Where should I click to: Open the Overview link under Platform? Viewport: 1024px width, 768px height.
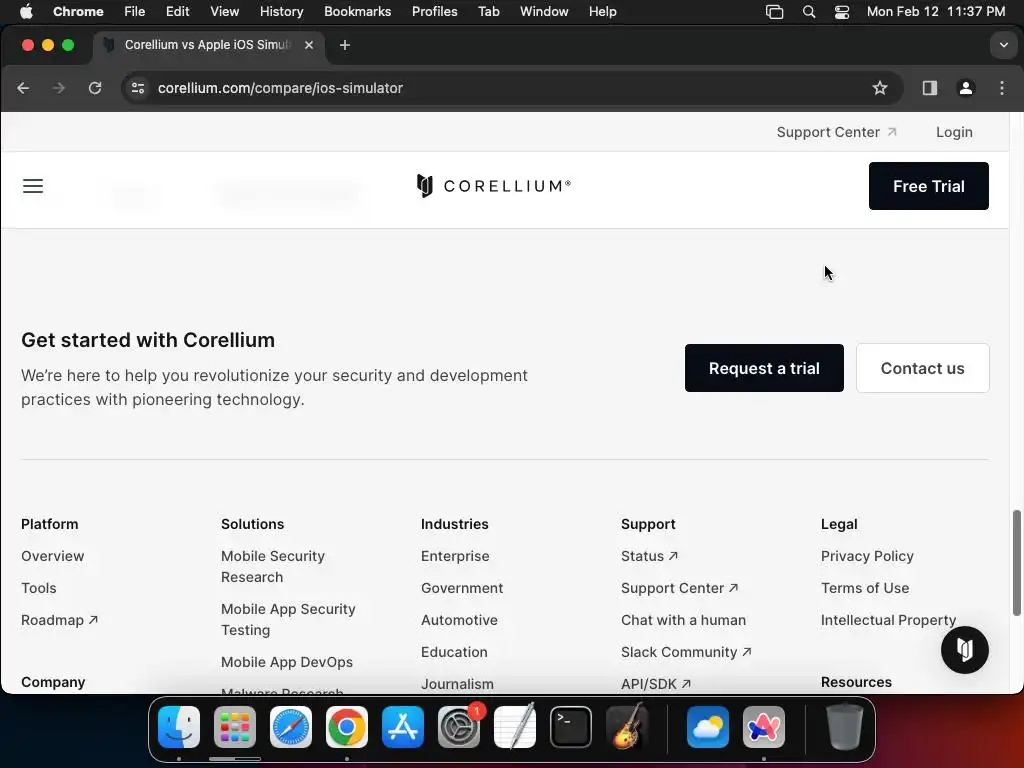click(x=52, y=556)
